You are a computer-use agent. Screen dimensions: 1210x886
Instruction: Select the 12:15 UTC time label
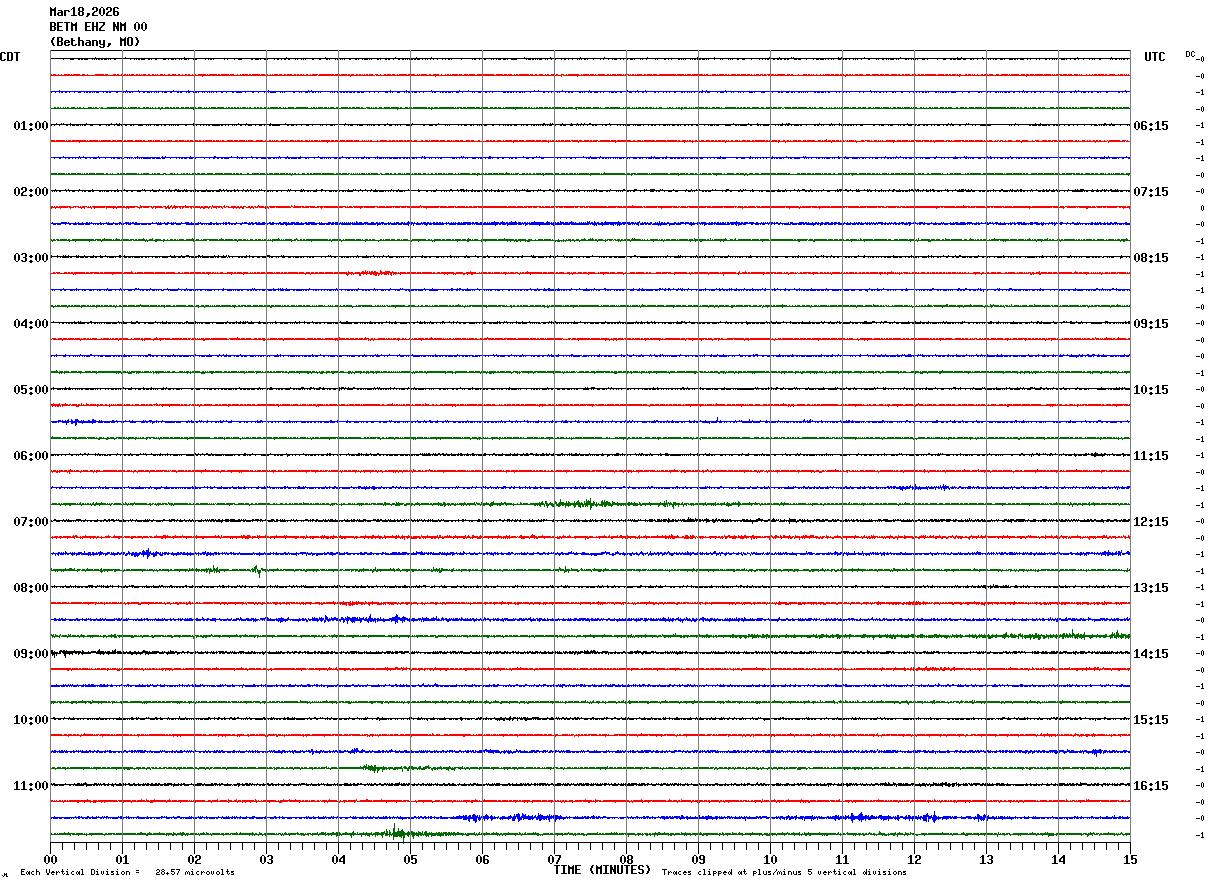click(1149, 522)
